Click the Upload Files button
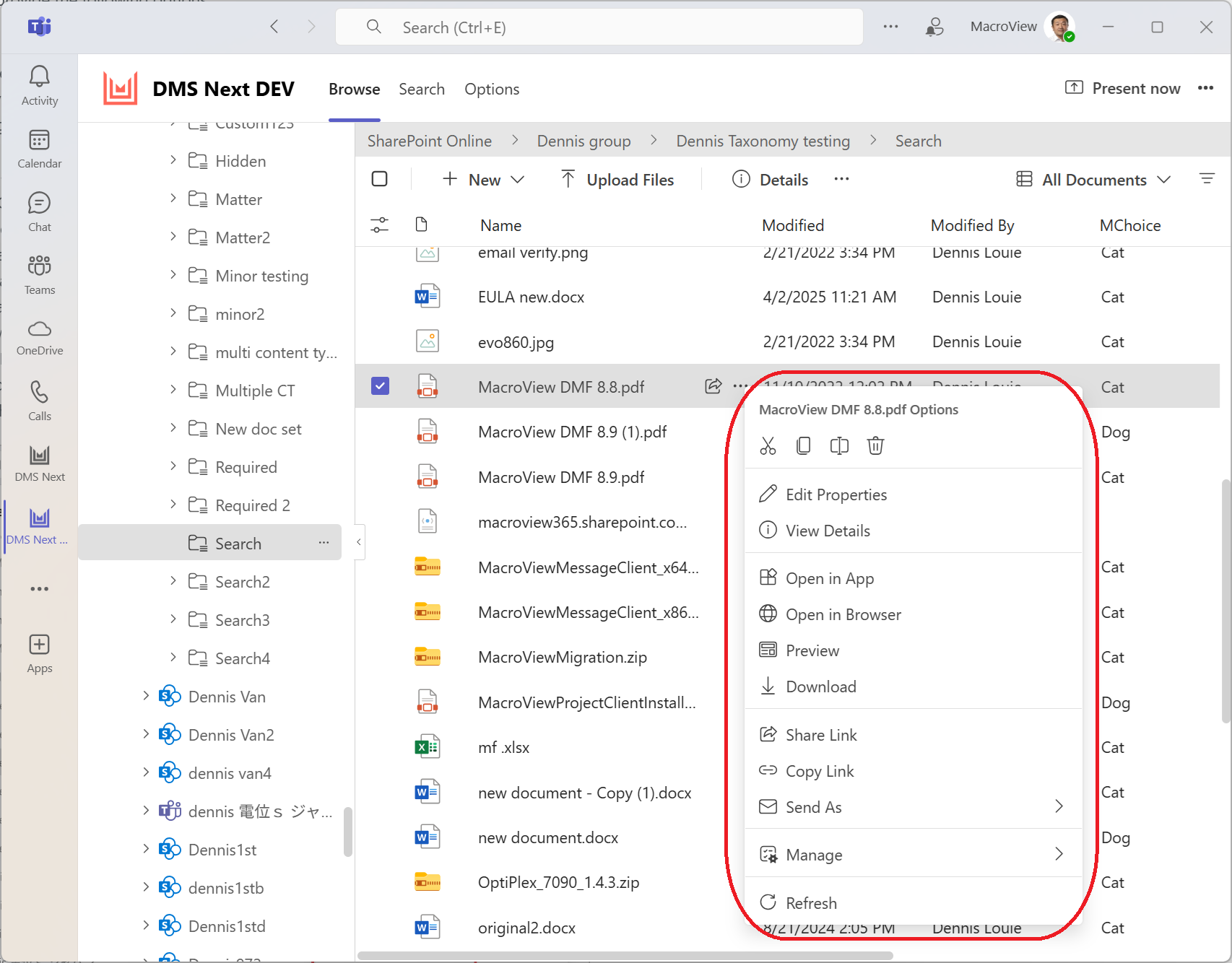Image resolution: width=1232 pixels, height=963 pixels. click(x=617, y=179)
